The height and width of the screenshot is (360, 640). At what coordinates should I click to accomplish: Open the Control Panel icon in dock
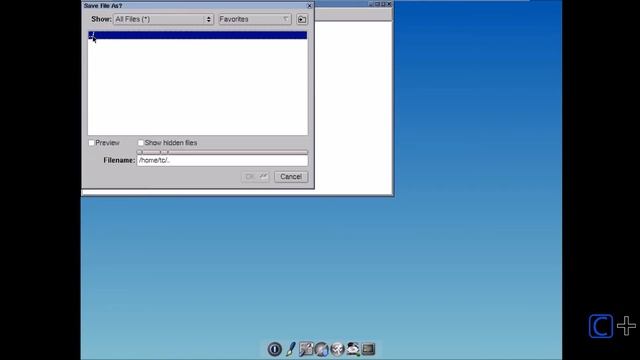pos(306,349)
